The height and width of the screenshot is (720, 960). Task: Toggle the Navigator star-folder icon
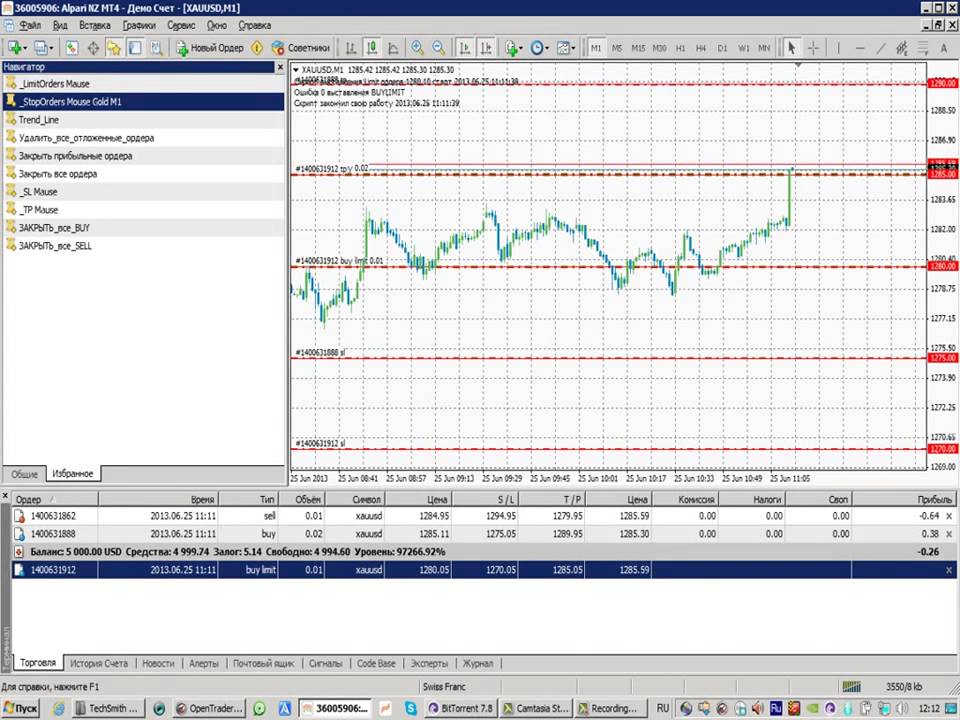pos(114,48)
